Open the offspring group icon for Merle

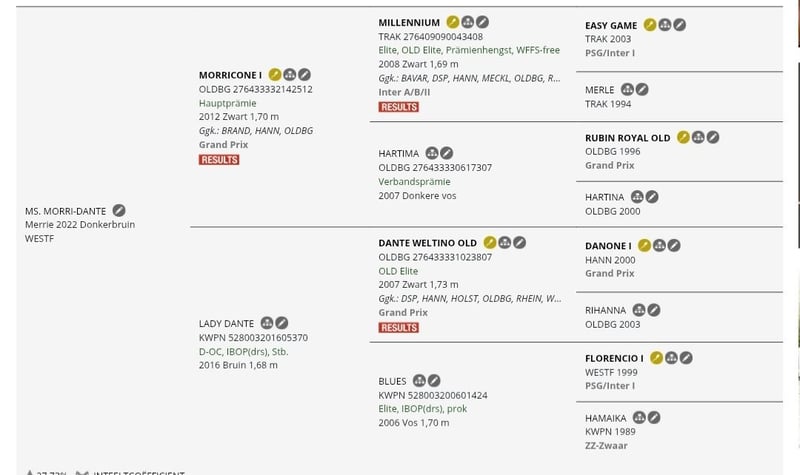pos(628,89)
